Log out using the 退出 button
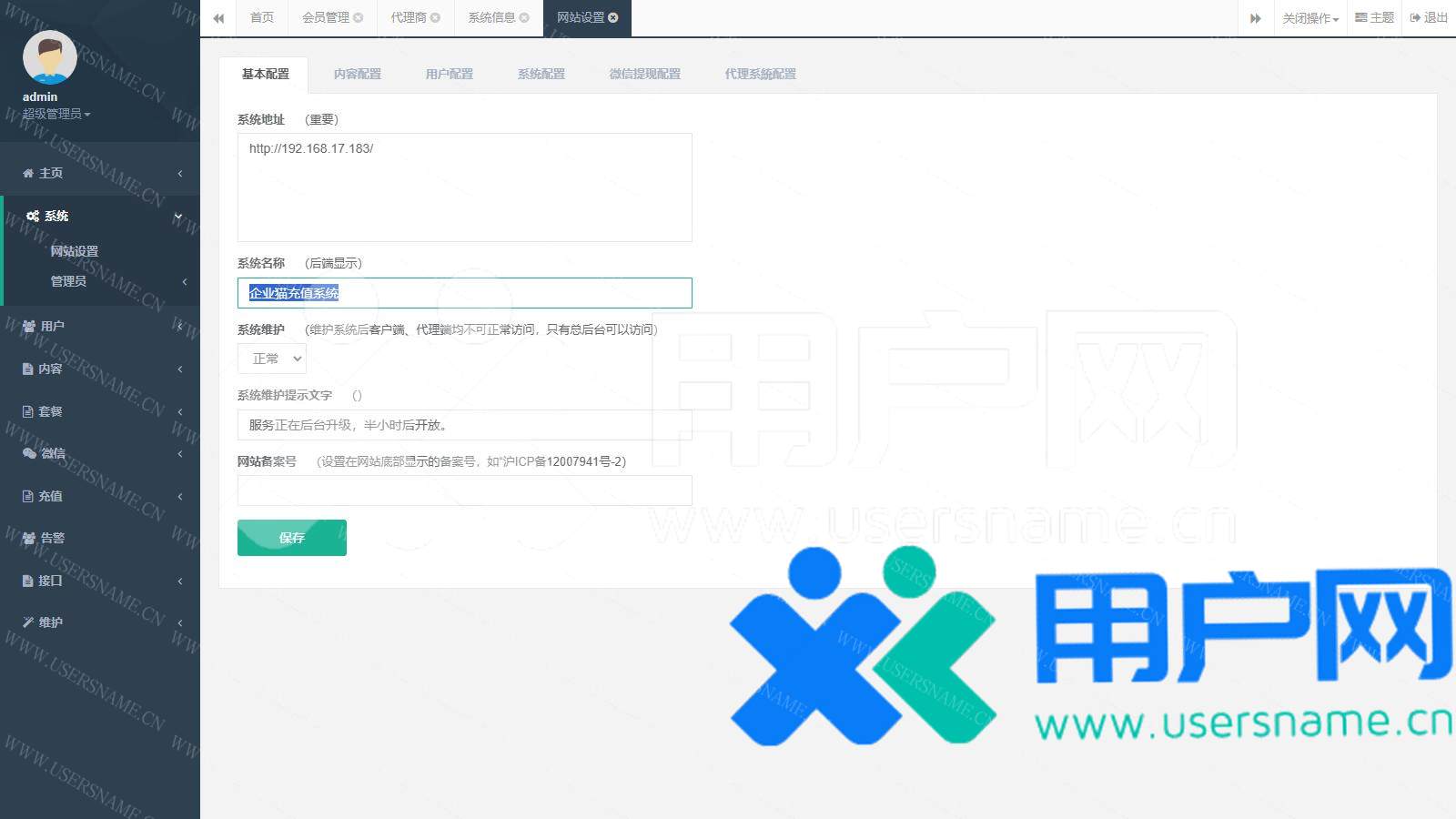1456x819 pixels. tap(1429, 17)
